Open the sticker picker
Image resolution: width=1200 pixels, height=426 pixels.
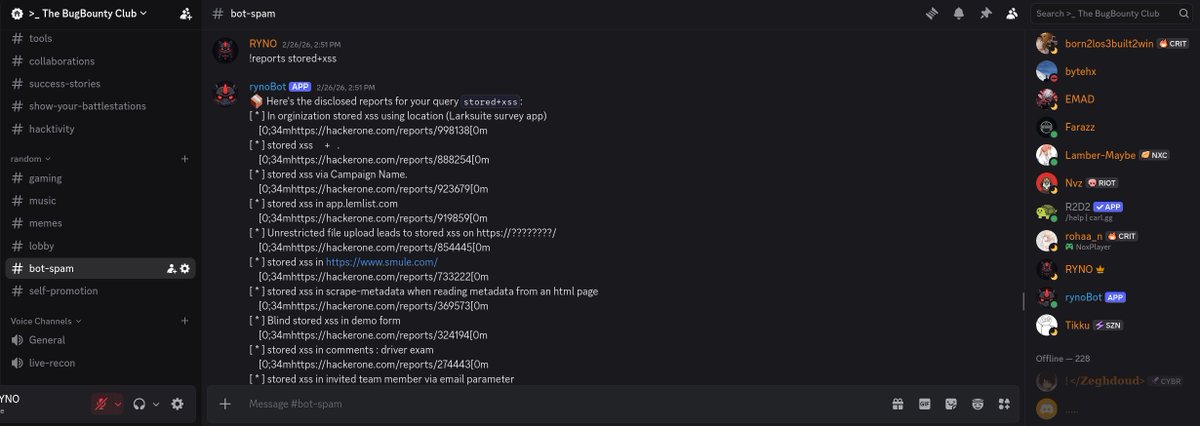coord(951,404)
